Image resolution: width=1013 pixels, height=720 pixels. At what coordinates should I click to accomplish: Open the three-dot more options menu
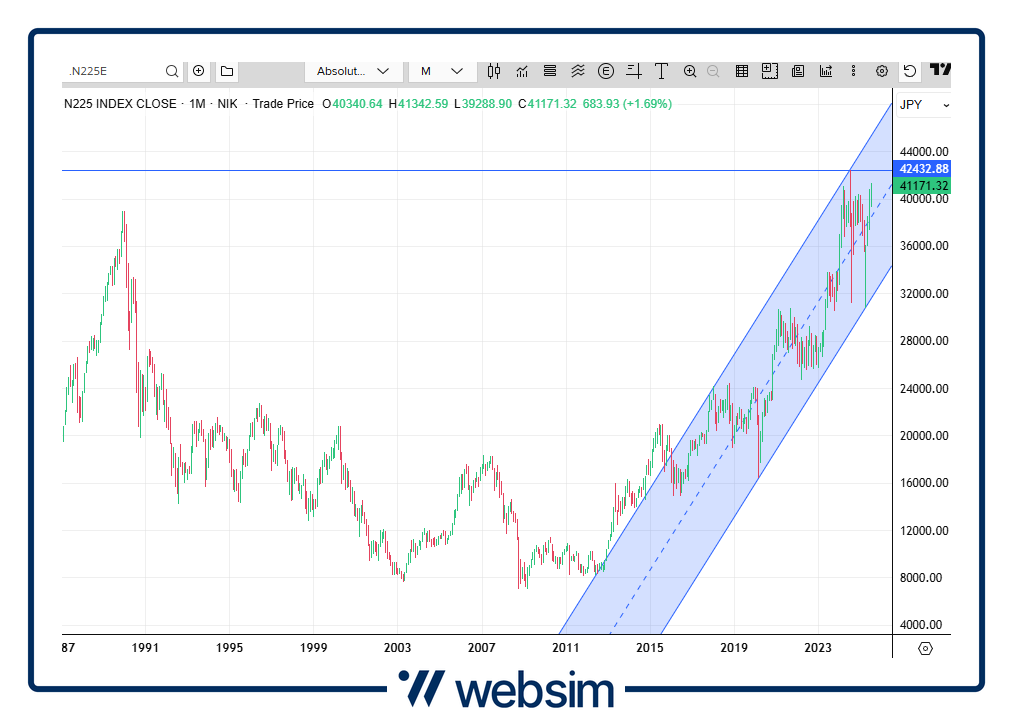[853, 71]
